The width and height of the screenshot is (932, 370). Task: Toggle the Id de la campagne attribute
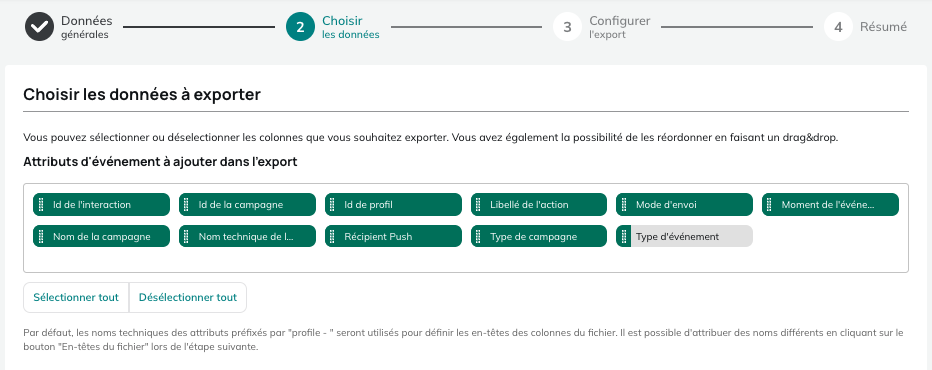(247, 205)
